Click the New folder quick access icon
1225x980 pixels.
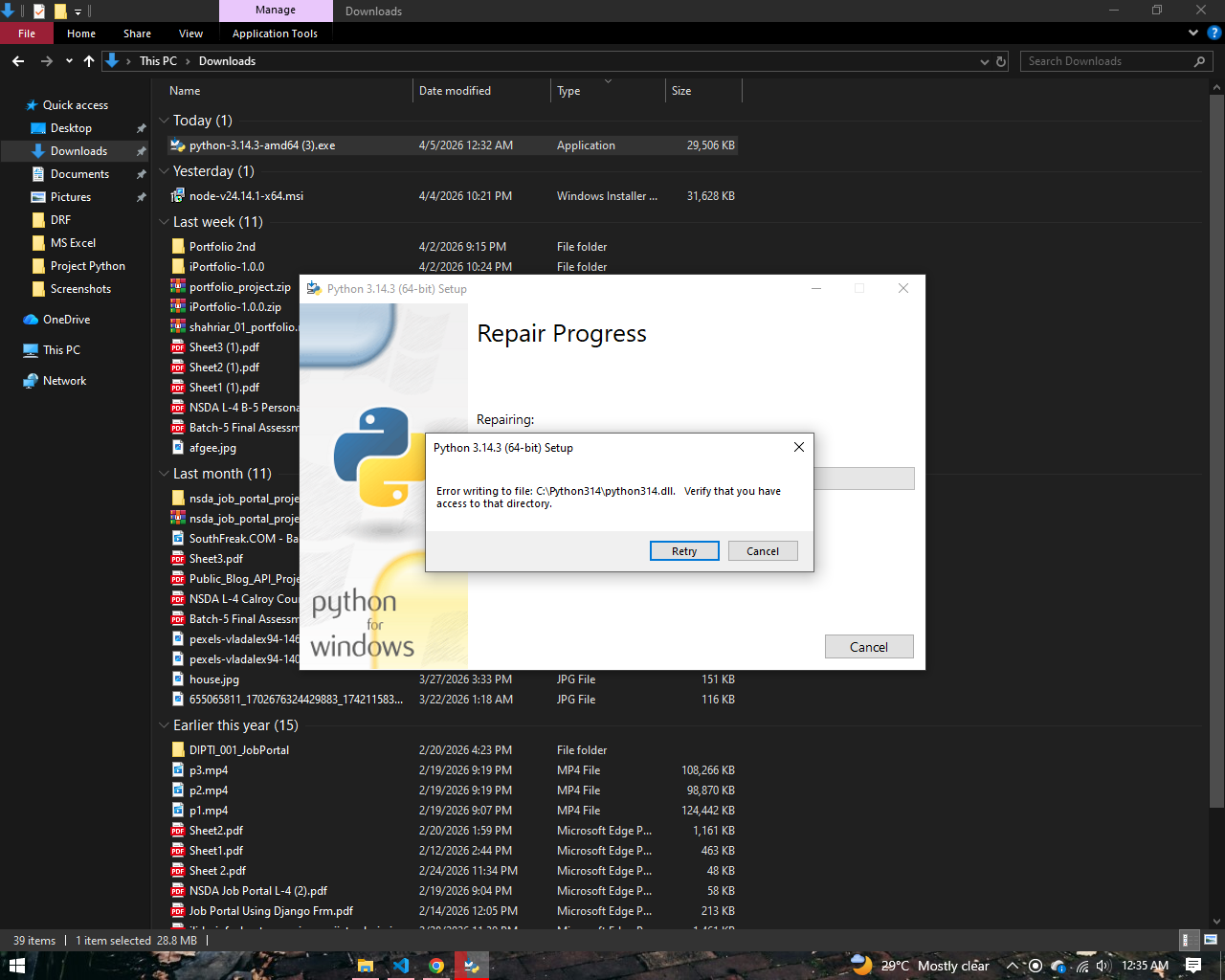(60, 11)
